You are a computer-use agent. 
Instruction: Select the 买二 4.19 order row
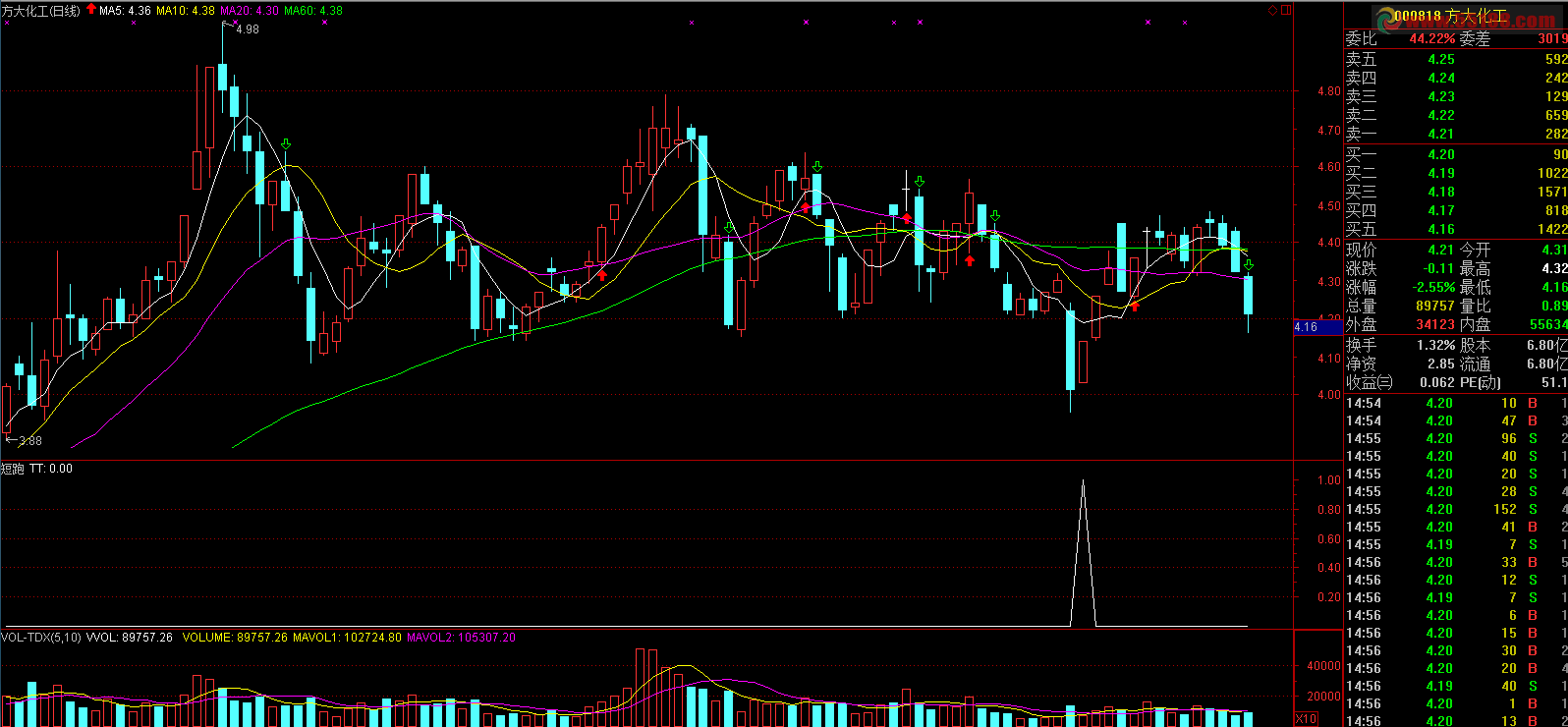[x=1456, y=173]
